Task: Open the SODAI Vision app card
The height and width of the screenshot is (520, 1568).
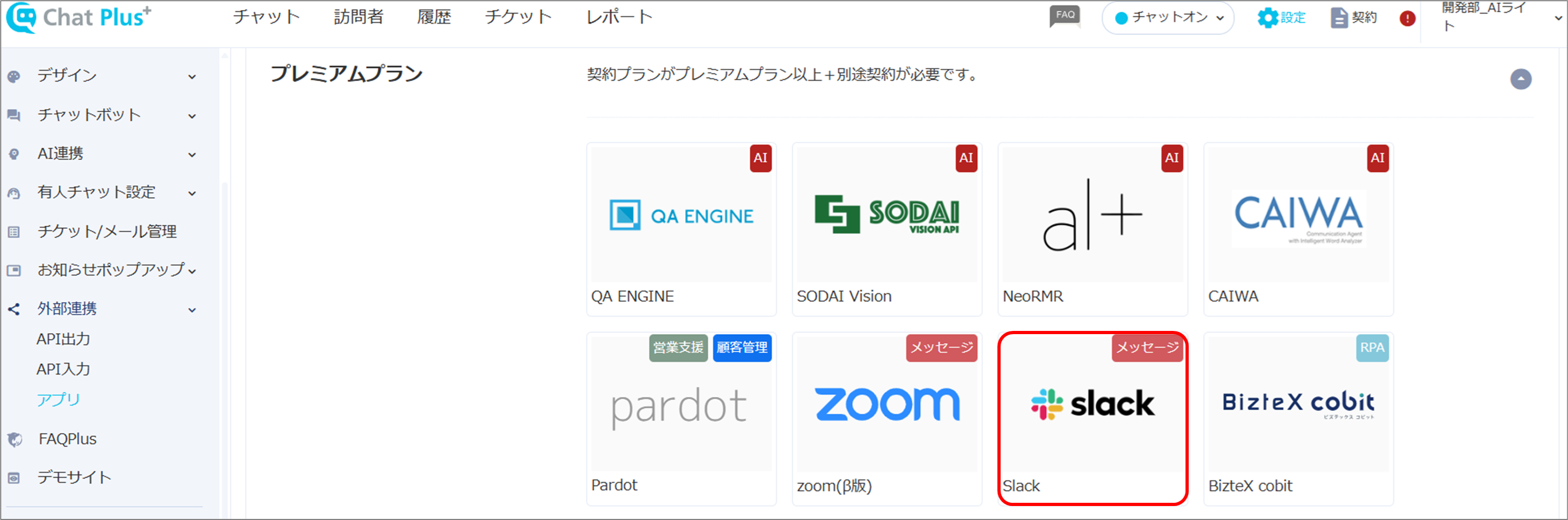Action: (x=887, y=229)
